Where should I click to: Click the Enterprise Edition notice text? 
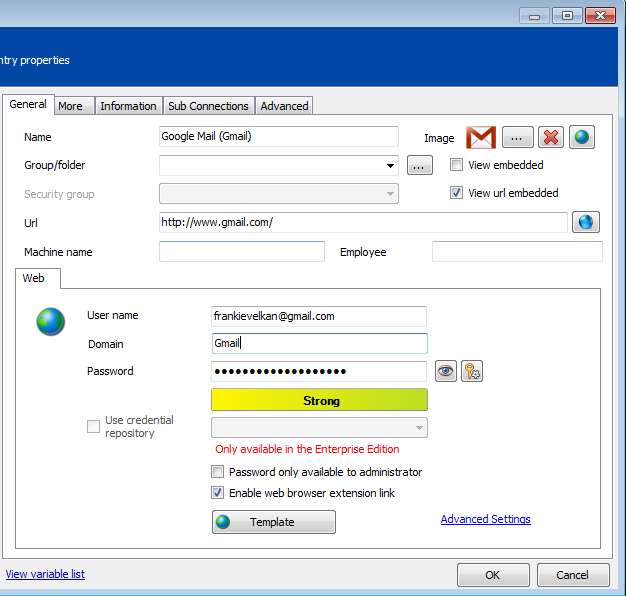tap(307, 449)
